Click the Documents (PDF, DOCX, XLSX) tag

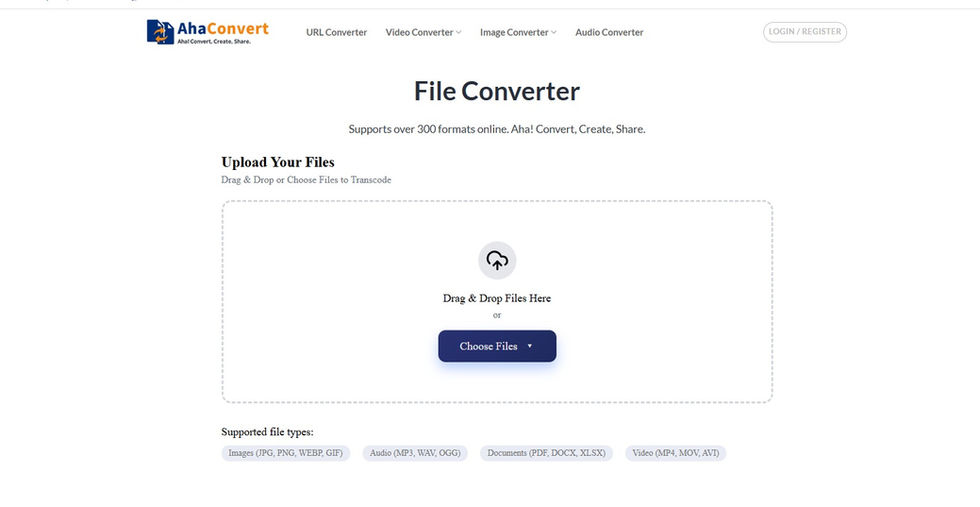(x=546, y=453)
